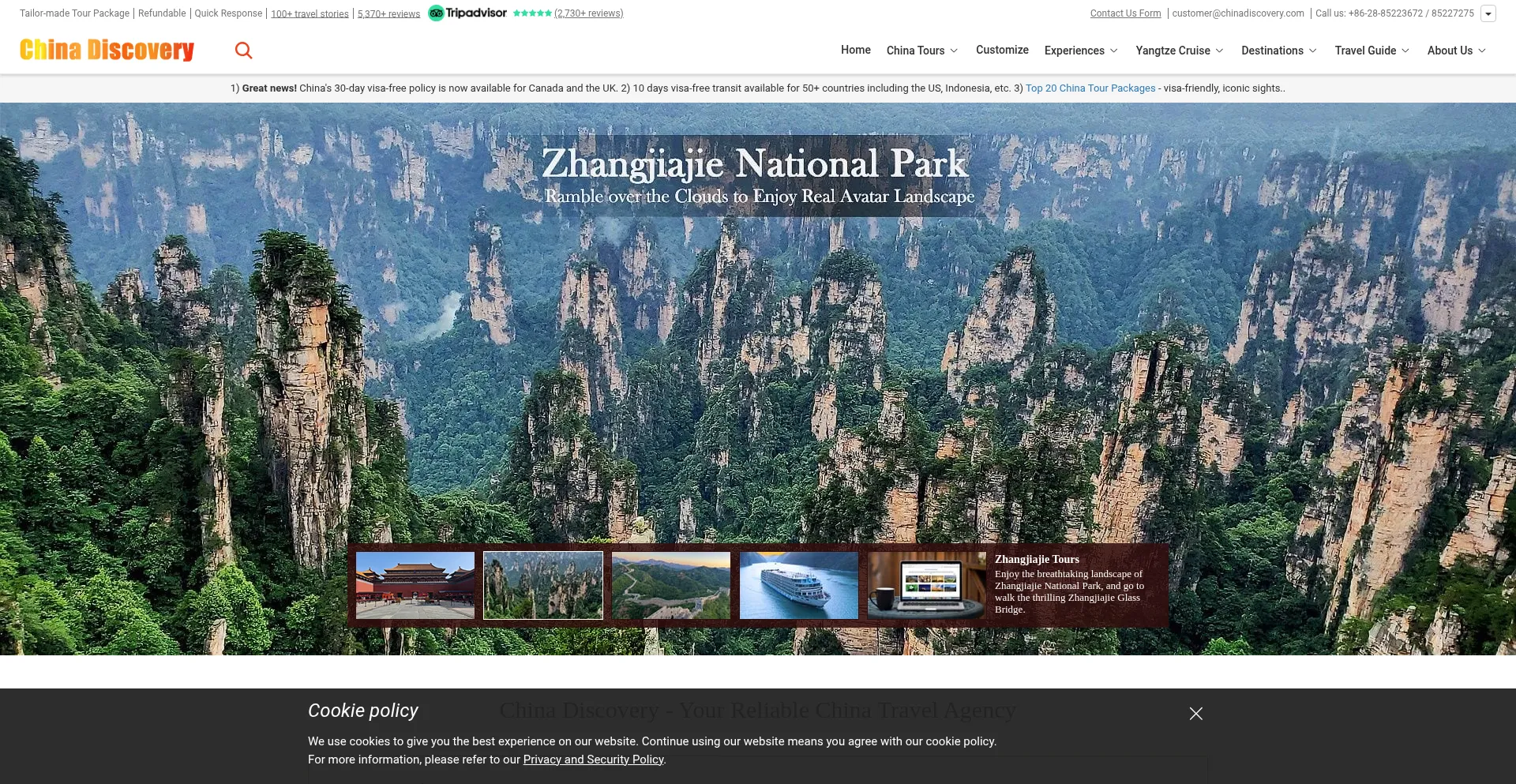
Task: Expand the About Us menu
Action: pos(1457,51)
